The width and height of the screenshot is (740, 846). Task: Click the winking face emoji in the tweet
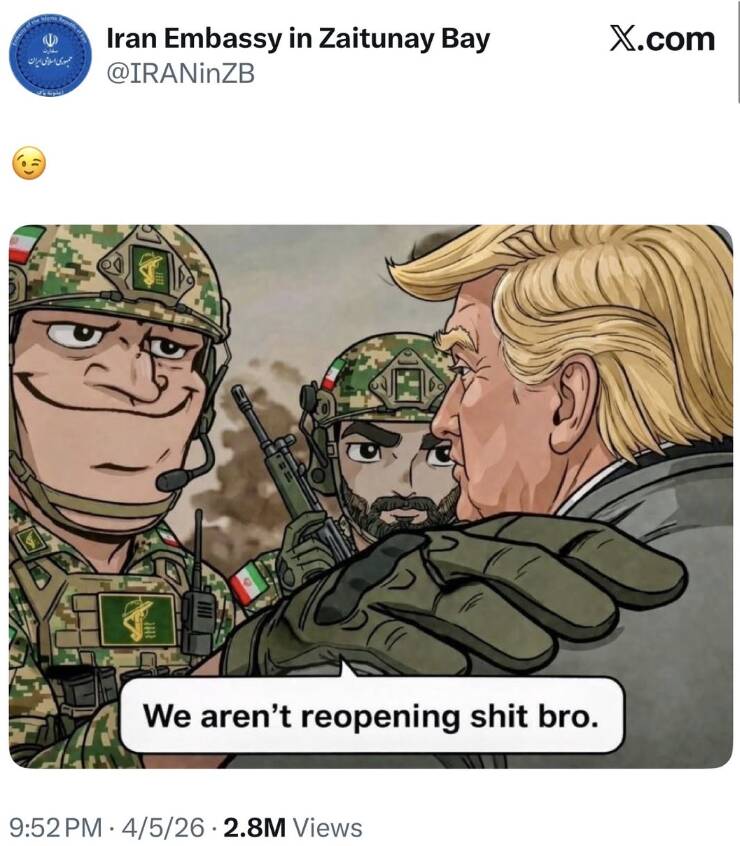click(x=29, y=162)
